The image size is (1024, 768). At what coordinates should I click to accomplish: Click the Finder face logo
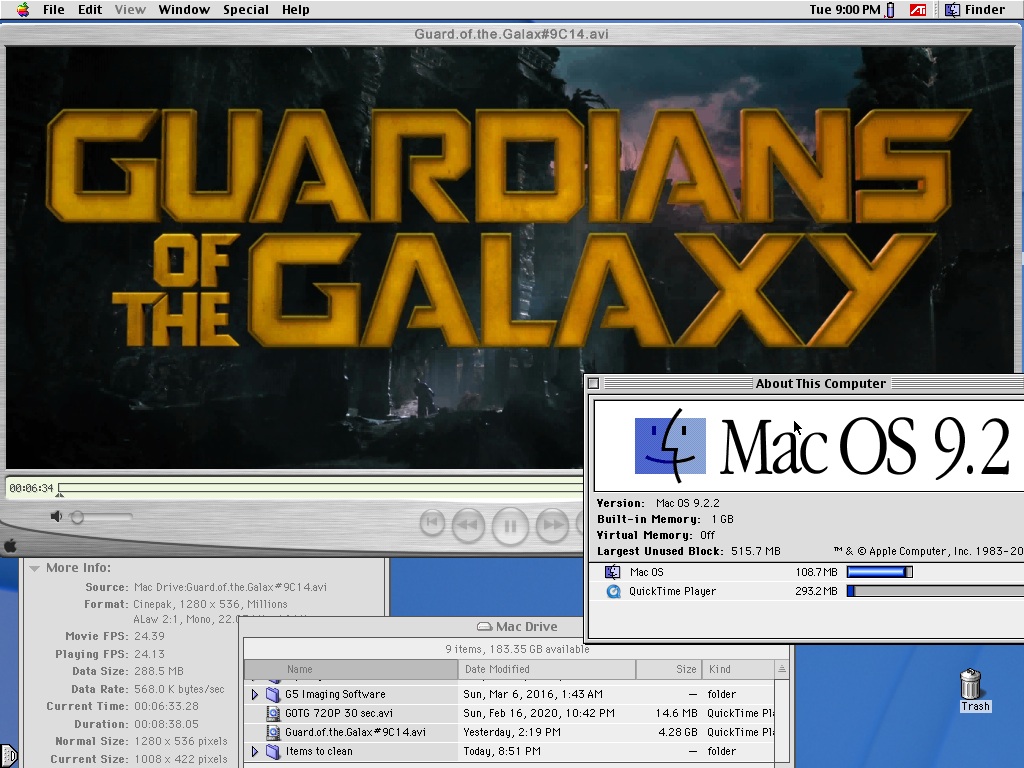pyautogui.click(x=670, y=445)
